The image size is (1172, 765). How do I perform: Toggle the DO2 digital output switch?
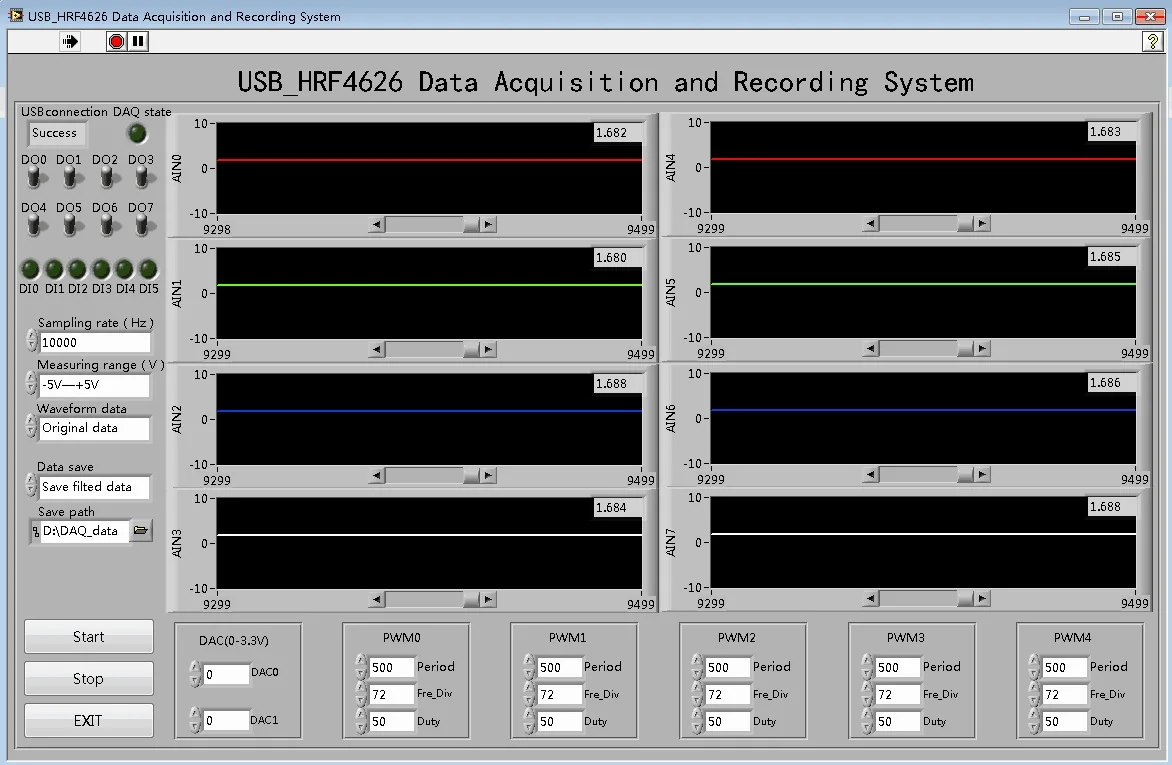click(x=106, y=177)
